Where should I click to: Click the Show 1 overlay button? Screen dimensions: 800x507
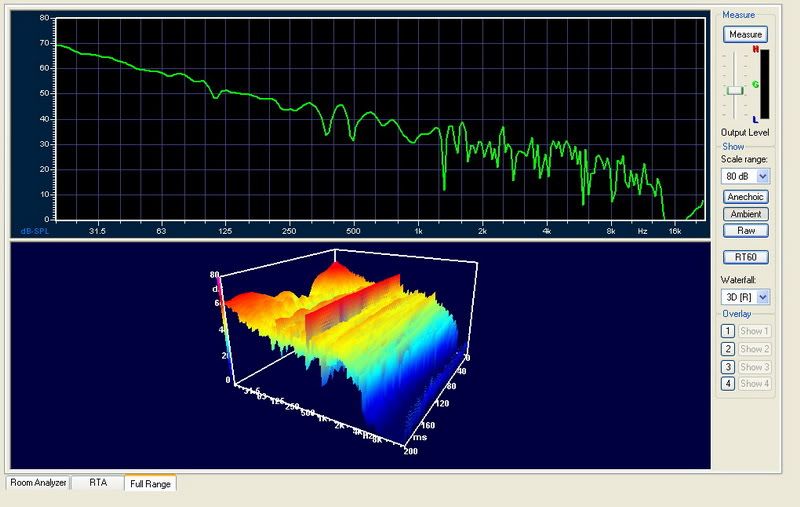click(x=754, y=331)
